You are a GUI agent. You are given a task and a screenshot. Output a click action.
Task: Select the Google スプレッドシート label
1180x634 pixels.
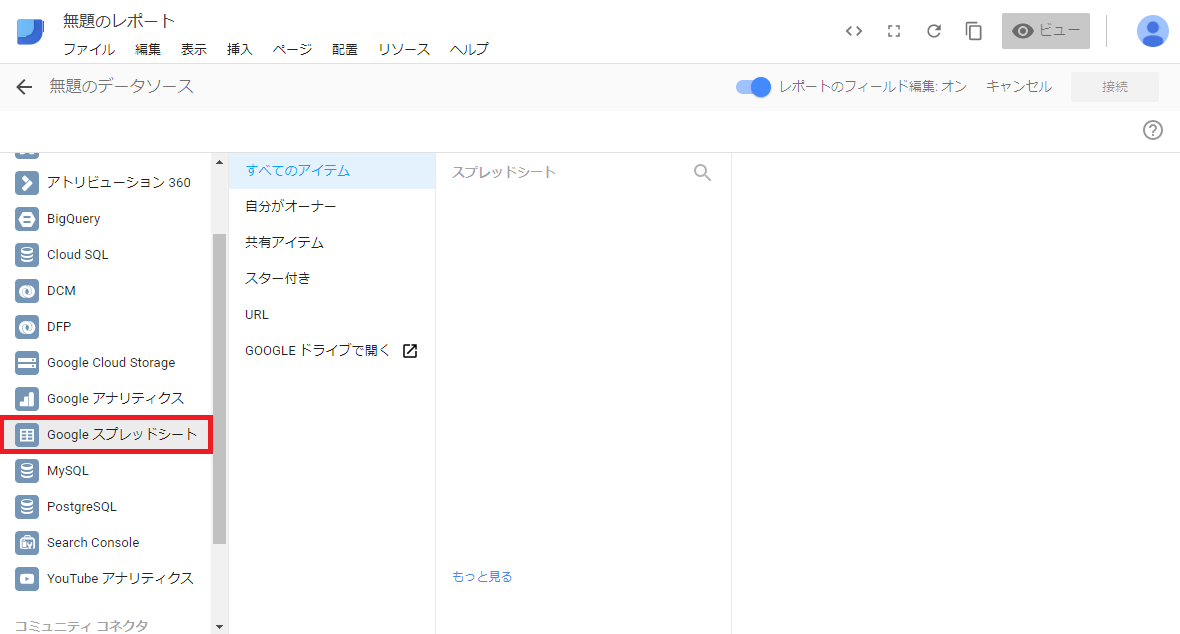click(122, 434)
